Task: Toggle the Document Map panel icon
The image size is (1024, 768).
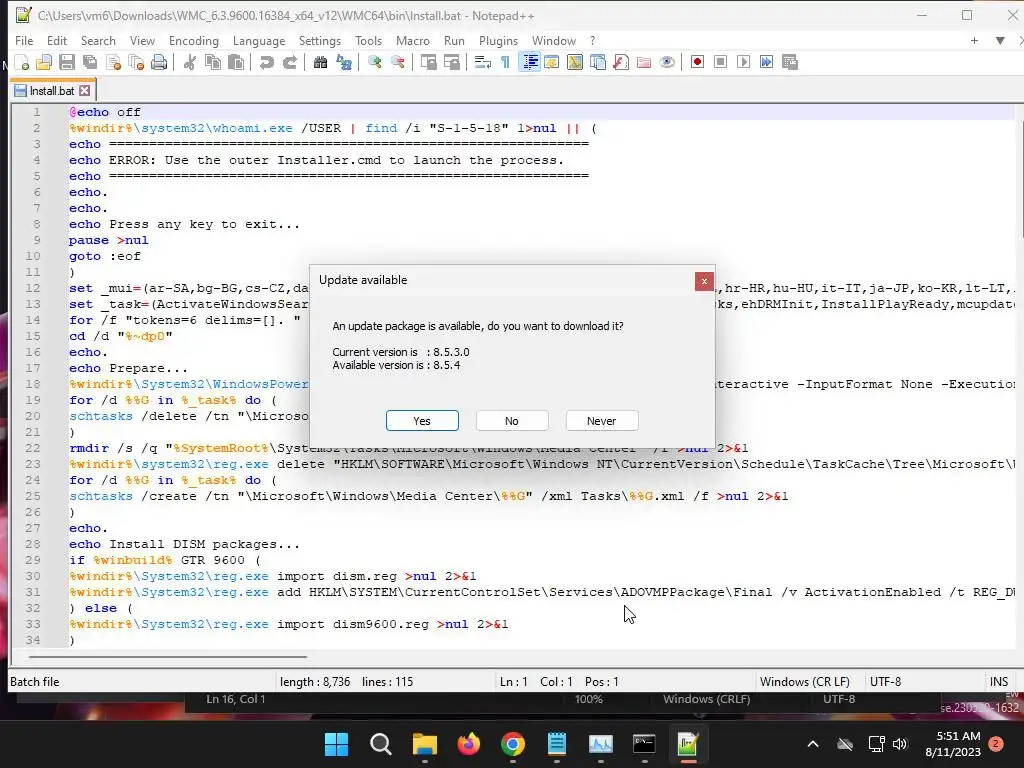Action: (x=575, y=62)
